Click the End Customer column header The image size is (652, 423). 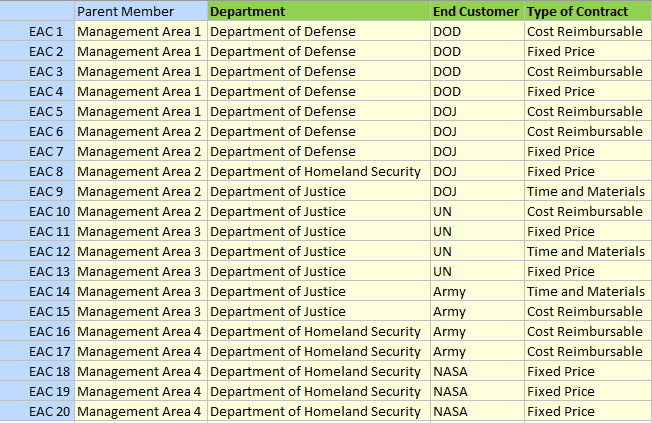pos(477,11)
